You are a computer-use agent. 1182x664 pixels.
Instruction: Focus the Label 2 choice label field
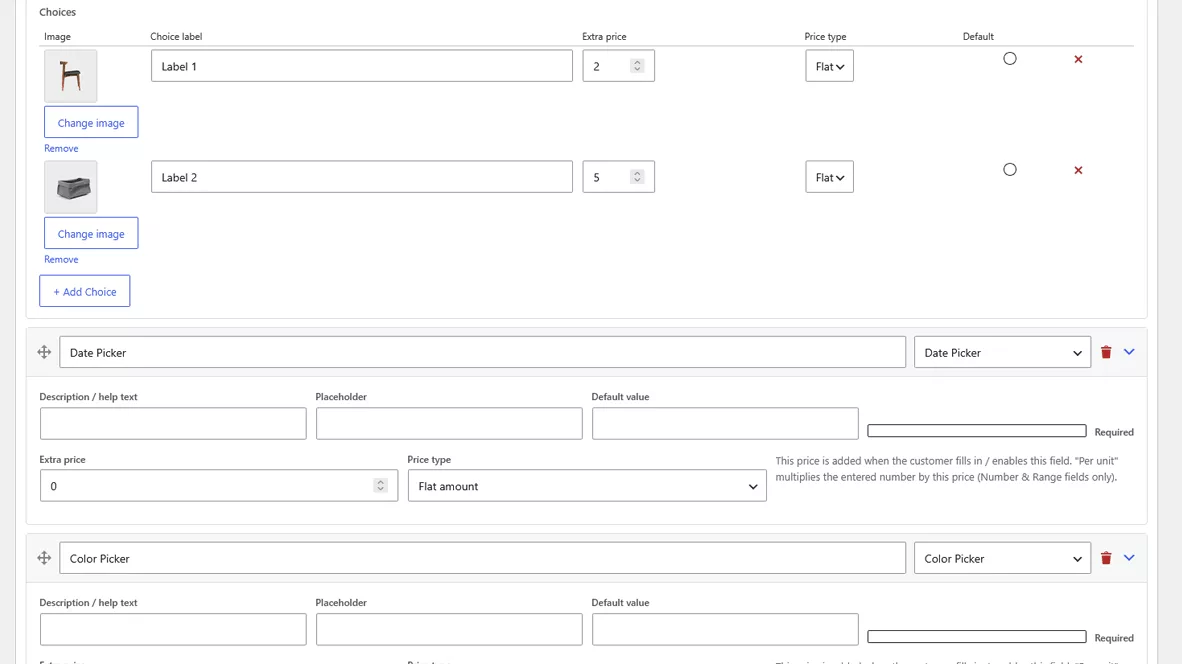tap(361, 177)
